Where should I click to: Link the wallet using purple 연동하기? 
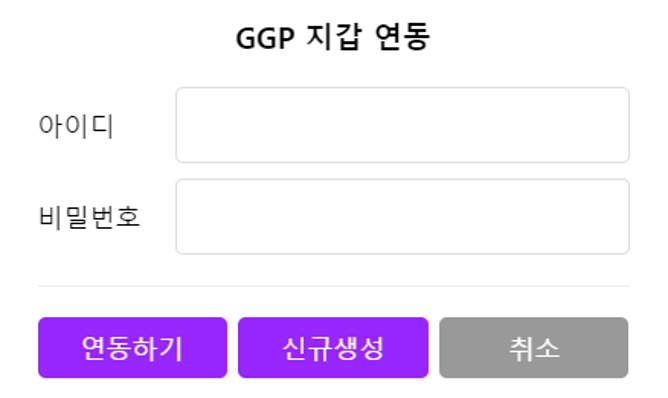(132, 348)
